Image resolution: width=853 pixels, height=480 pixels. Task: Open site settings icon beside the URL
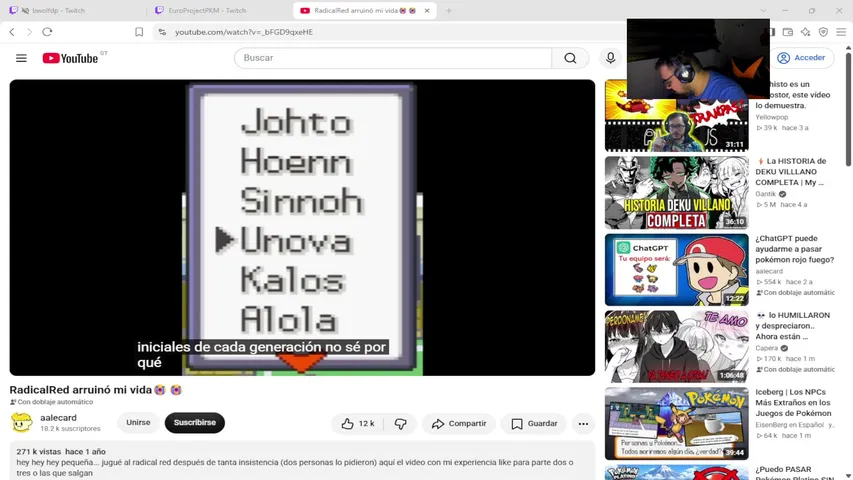[162, 32]
